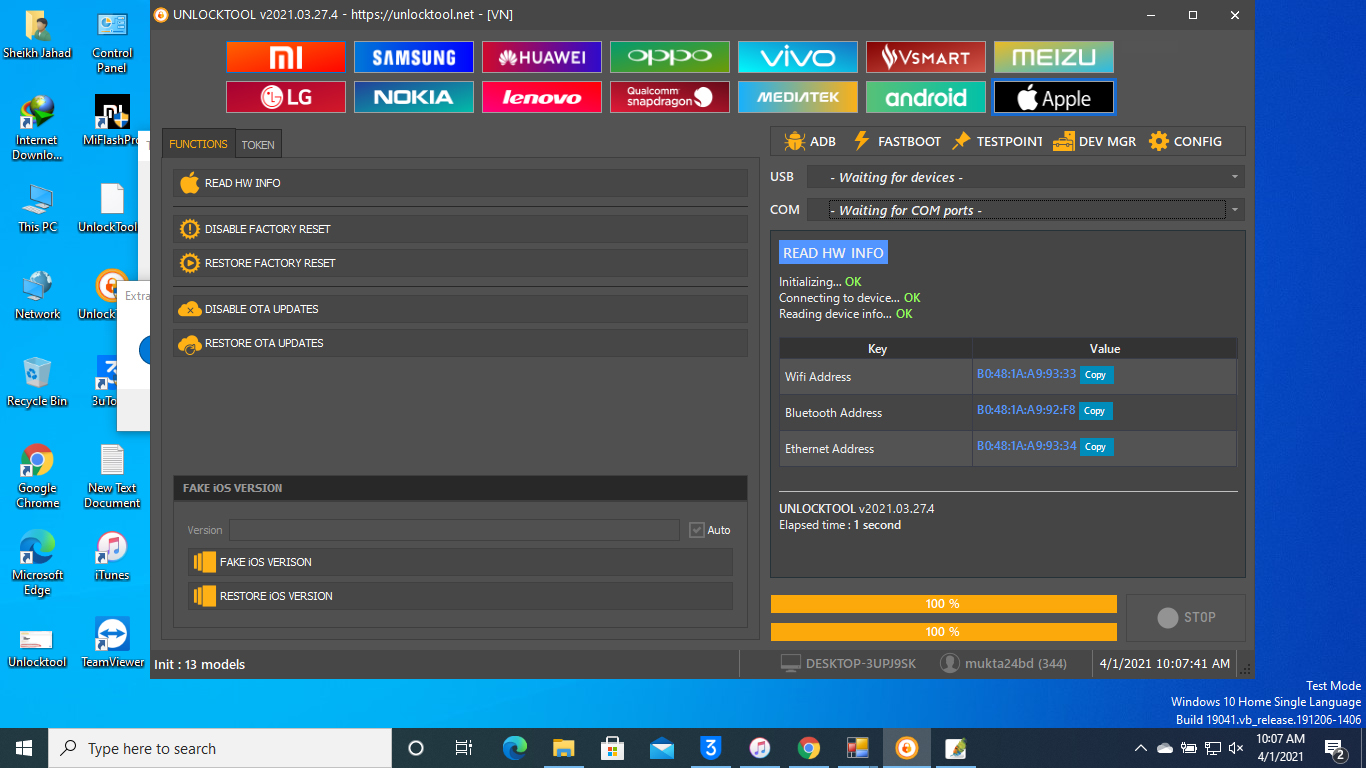Image resolution: width=1366 pixels, height=768 pixels.
Task: Click the READ HW INFO button
Action: point(460,183)
